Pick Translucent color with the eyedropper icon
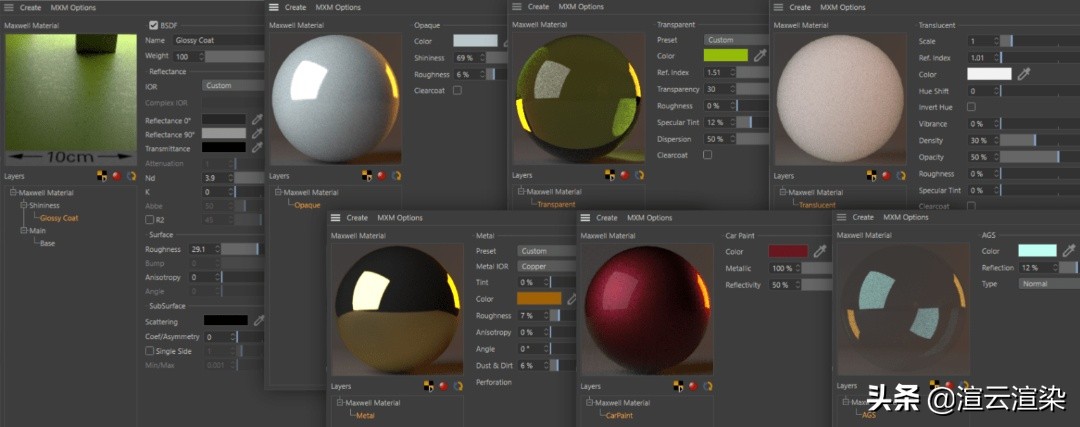1080x427 pixels. [x=1023, y=74]
